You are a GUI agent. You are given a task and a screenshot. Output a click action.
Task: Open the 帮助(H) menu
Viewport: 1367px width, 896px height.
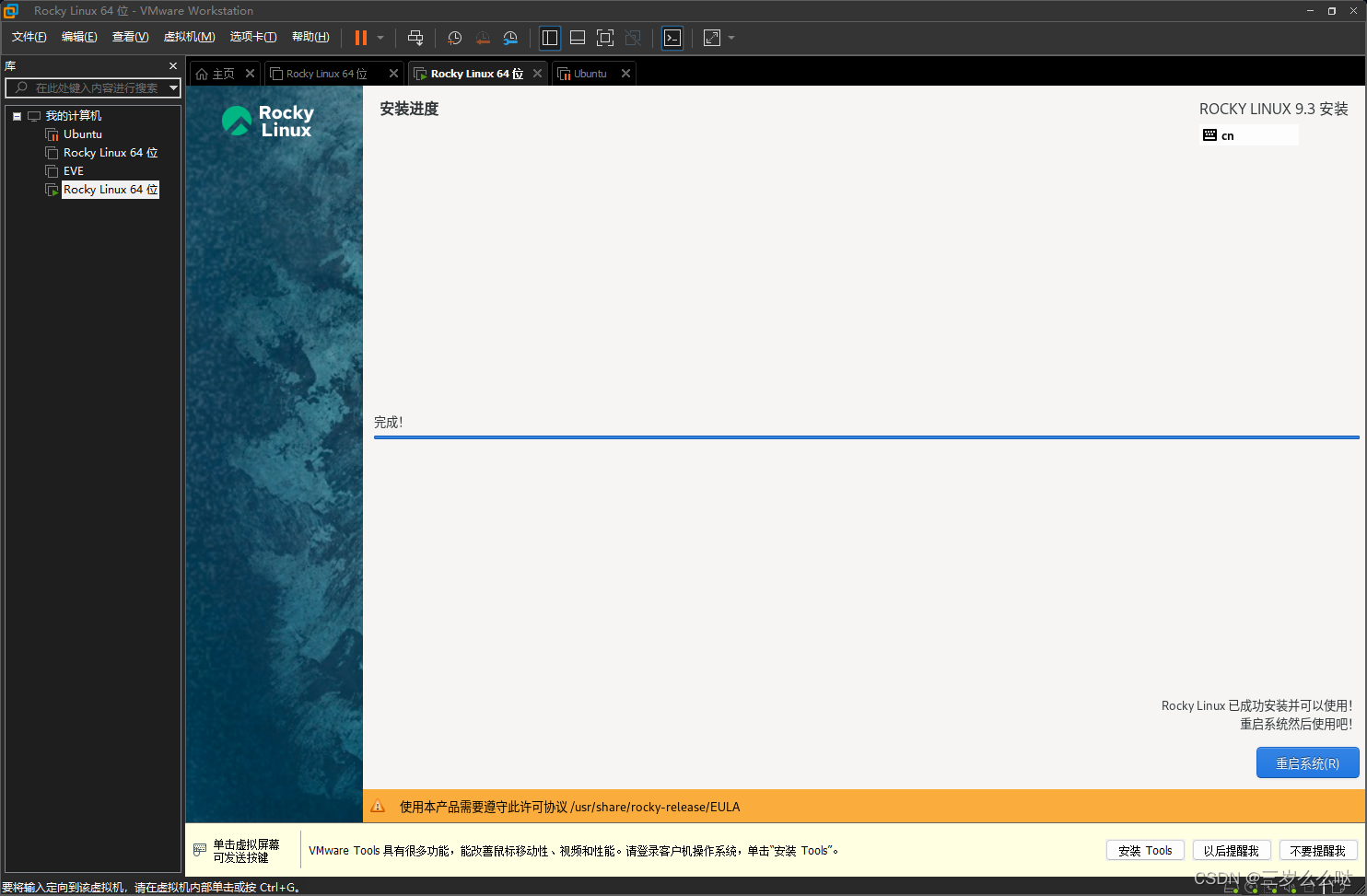coord(310,37)
